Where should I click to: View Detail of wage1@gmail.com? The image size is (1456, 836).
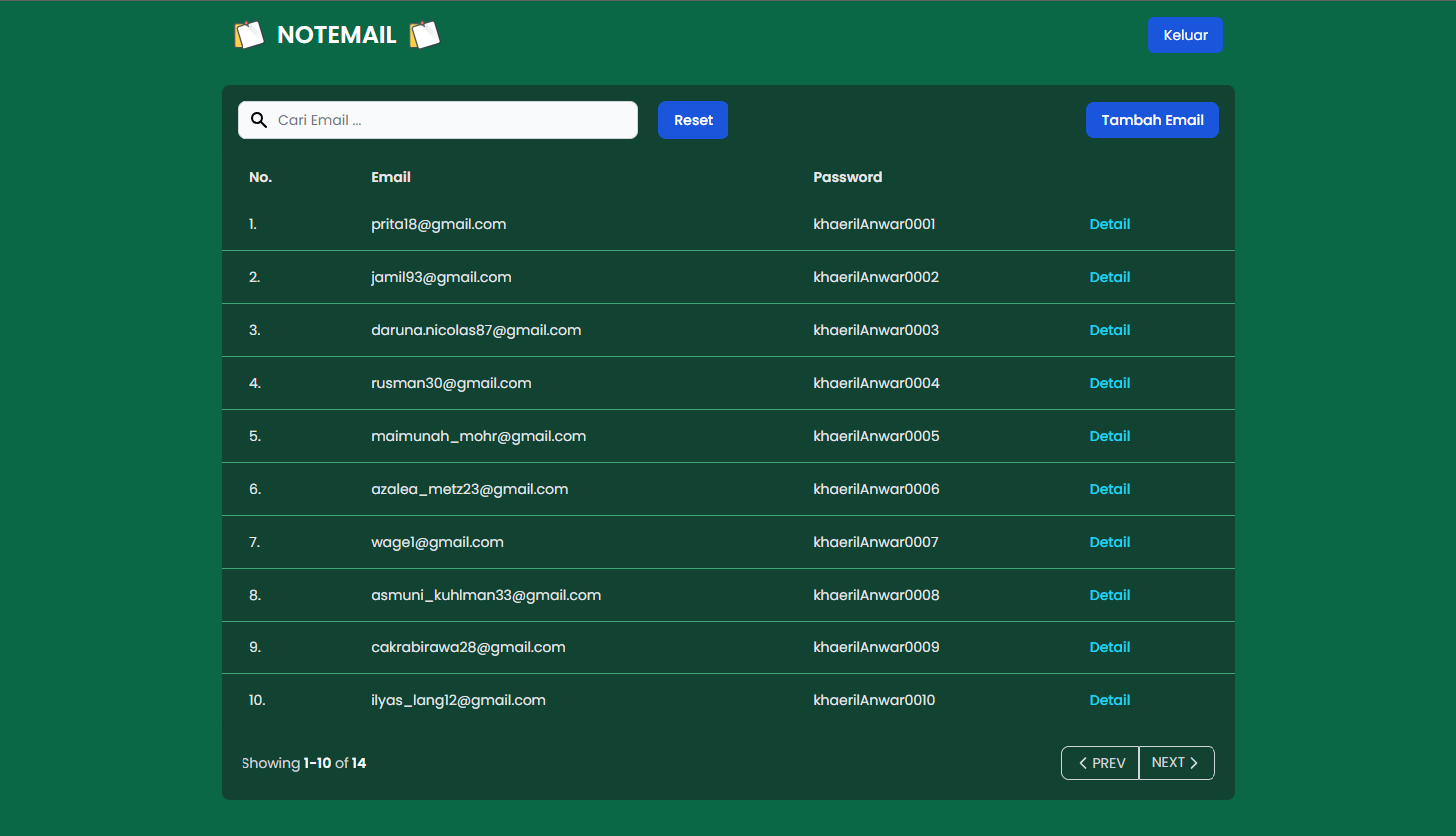[x=1110, y=542]
